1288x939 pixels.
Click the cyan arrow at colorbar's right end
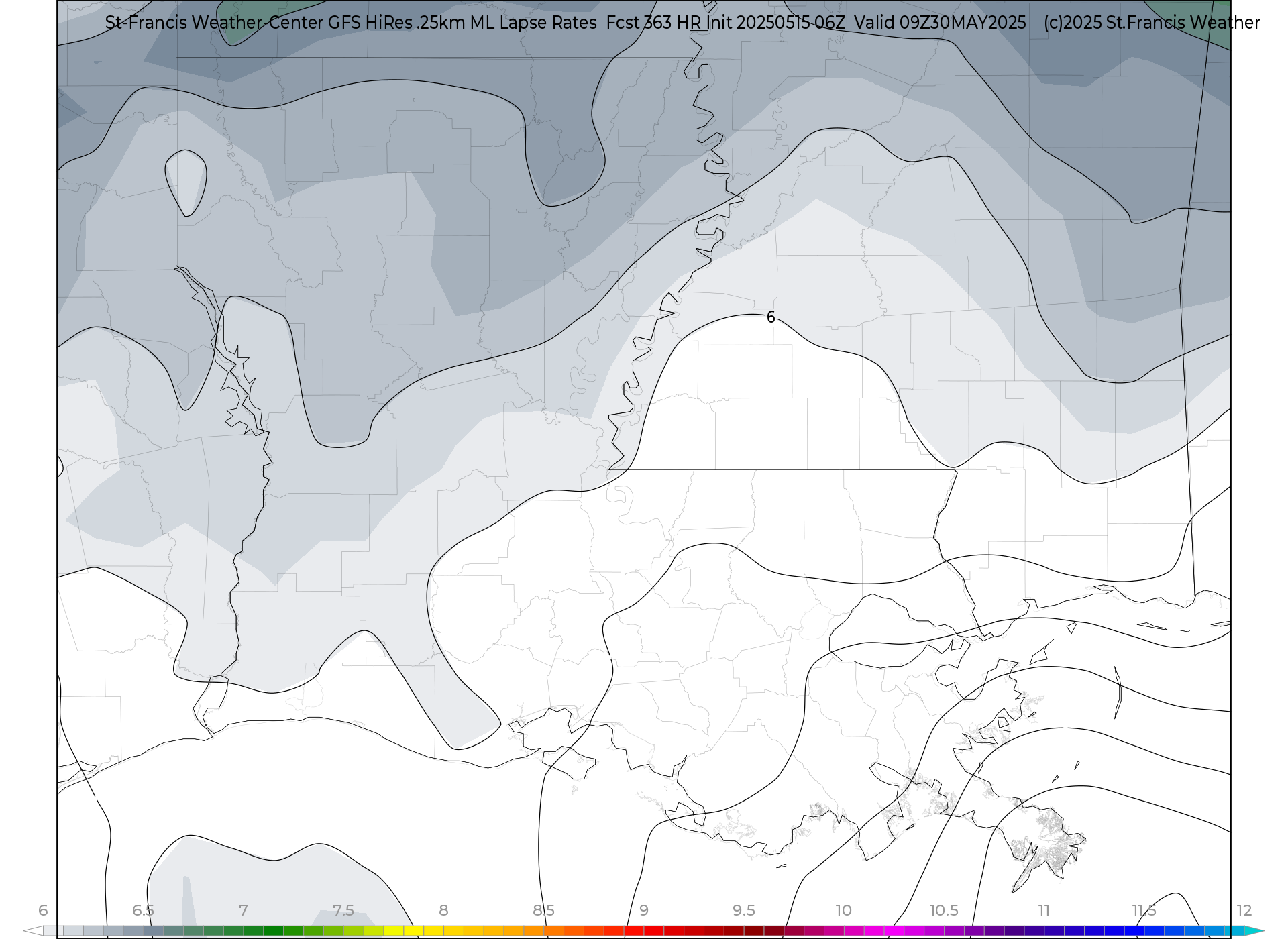[x=1254, y=931]
